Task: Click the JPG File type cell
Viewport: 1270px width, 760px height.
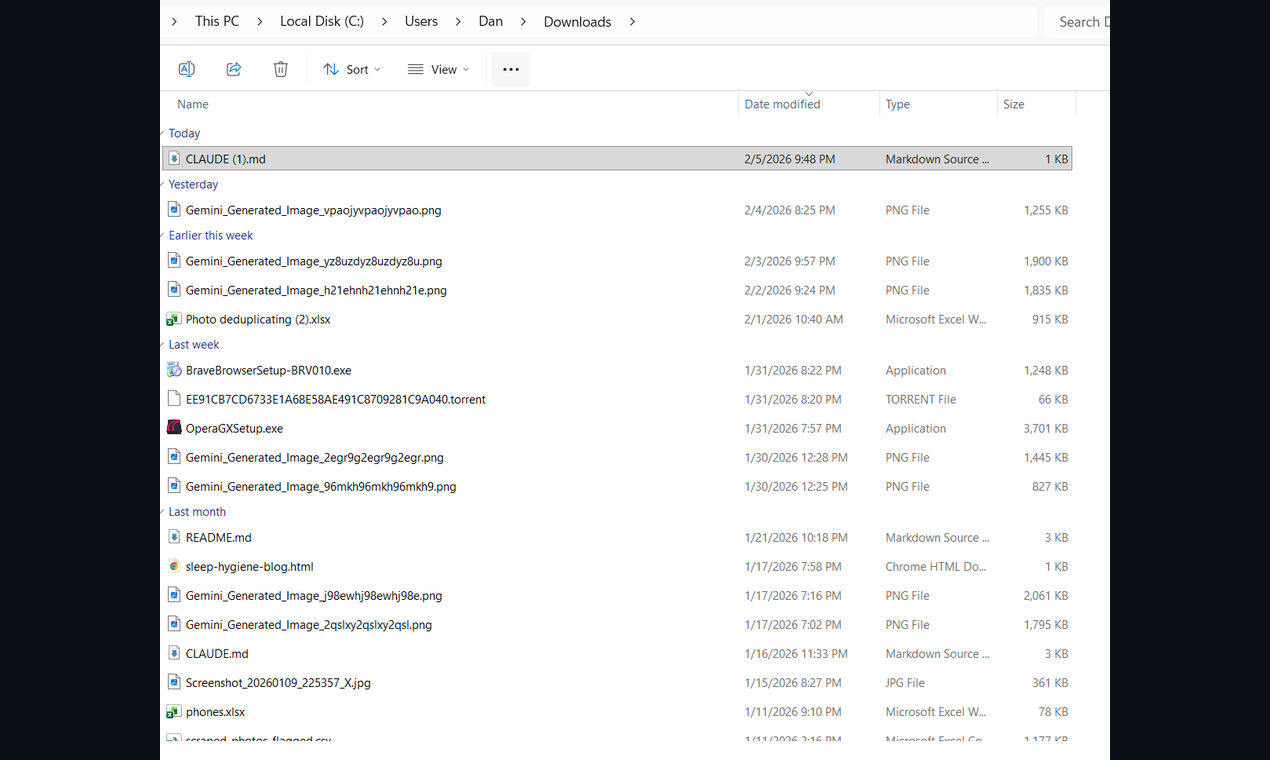Action: (905, 682)
